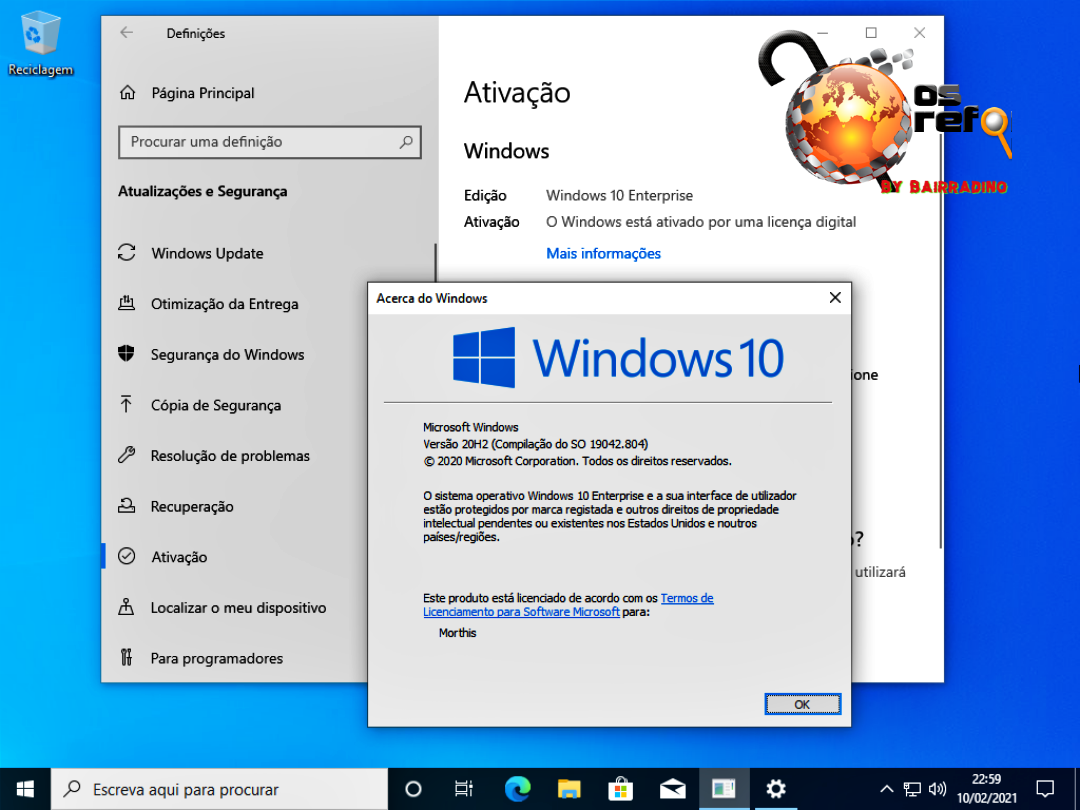Screen dimensions: 1080x810
Task: Switch to the winver taskbar window
Action: coord(724,789)
